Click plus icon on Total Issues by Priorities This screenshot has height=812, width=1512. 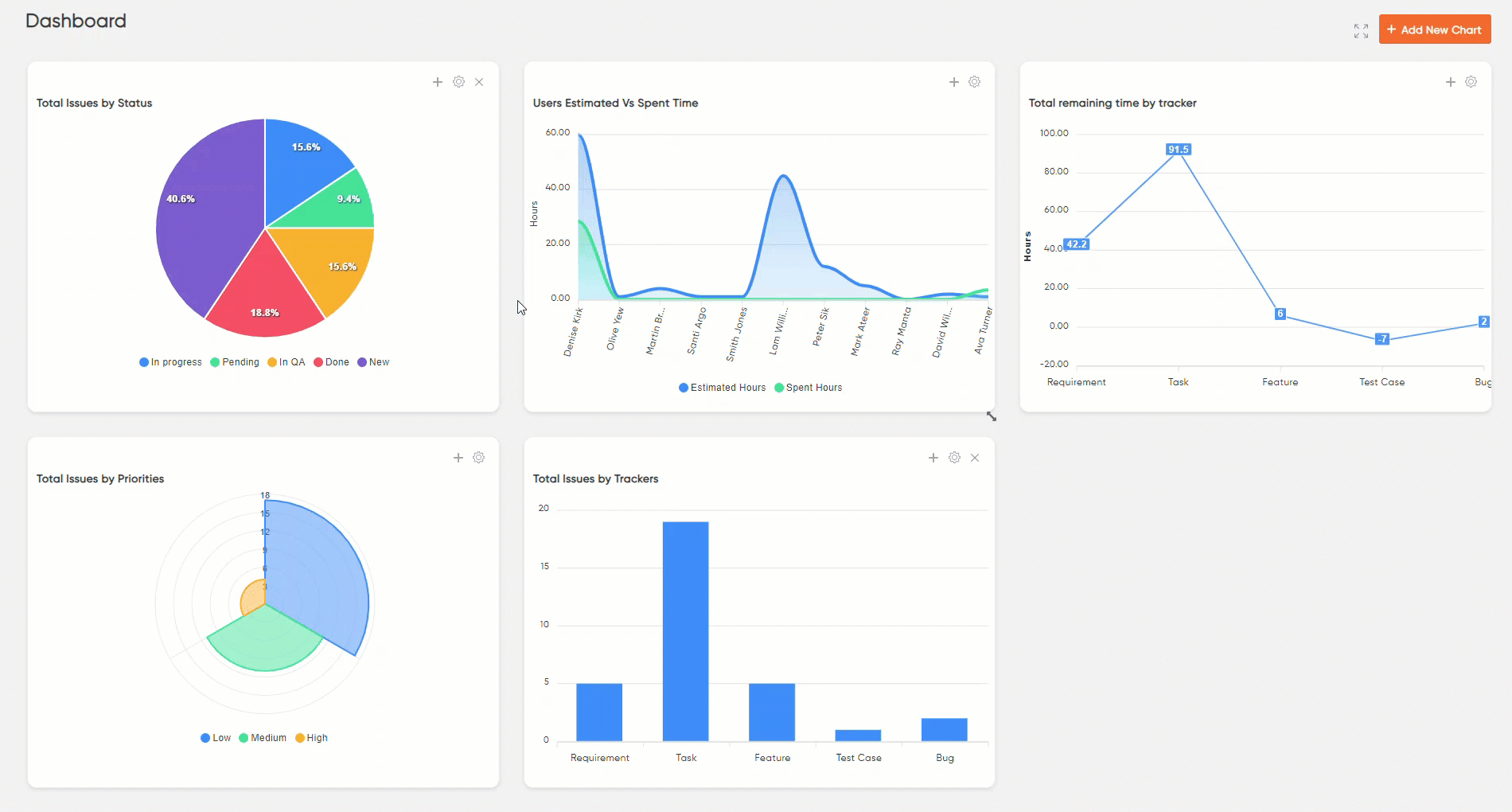click(x=458, y=458)
